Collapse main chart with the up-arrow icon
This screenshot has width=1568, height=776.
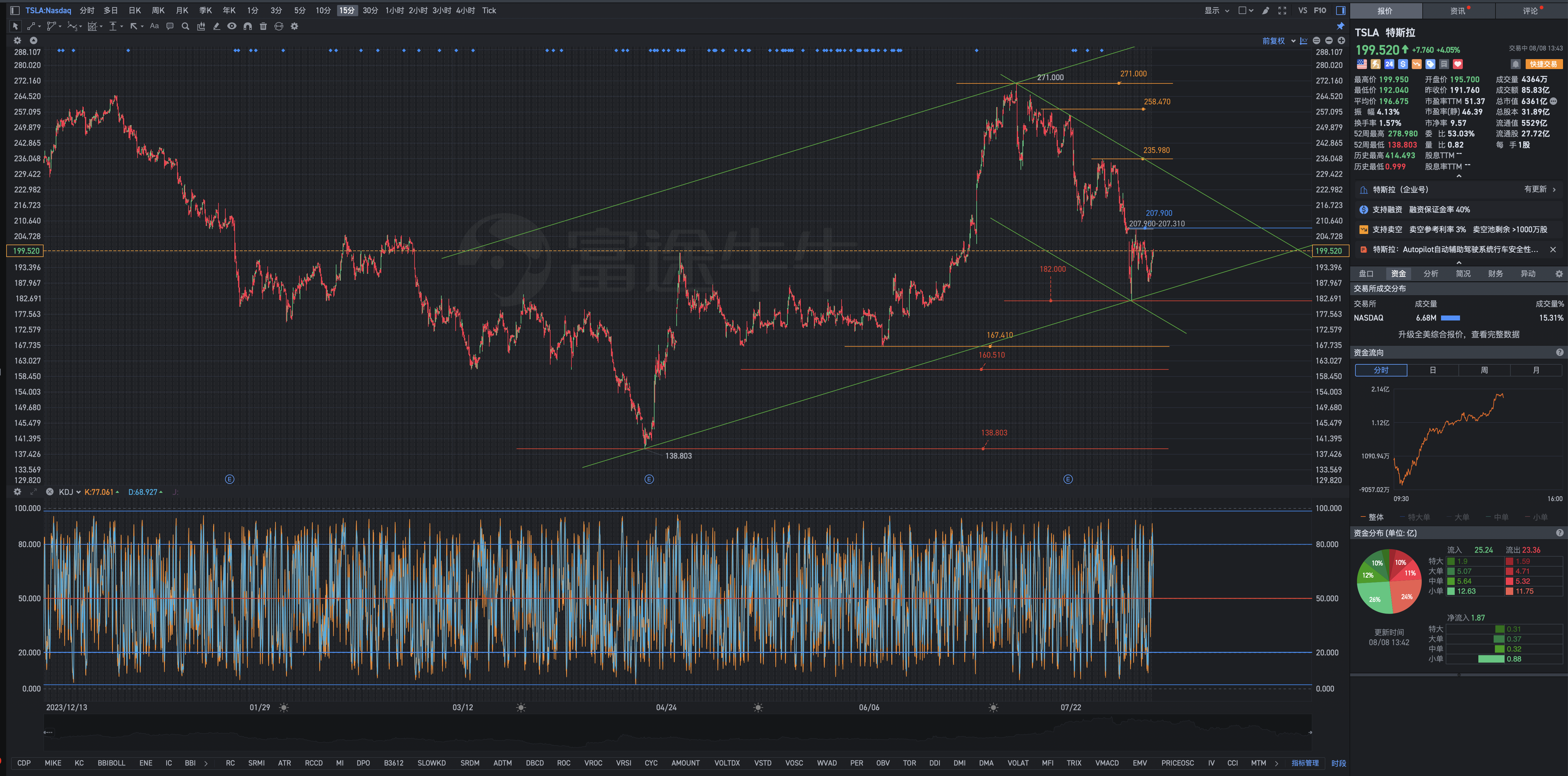pyautogui.click(x=34, y=41)
